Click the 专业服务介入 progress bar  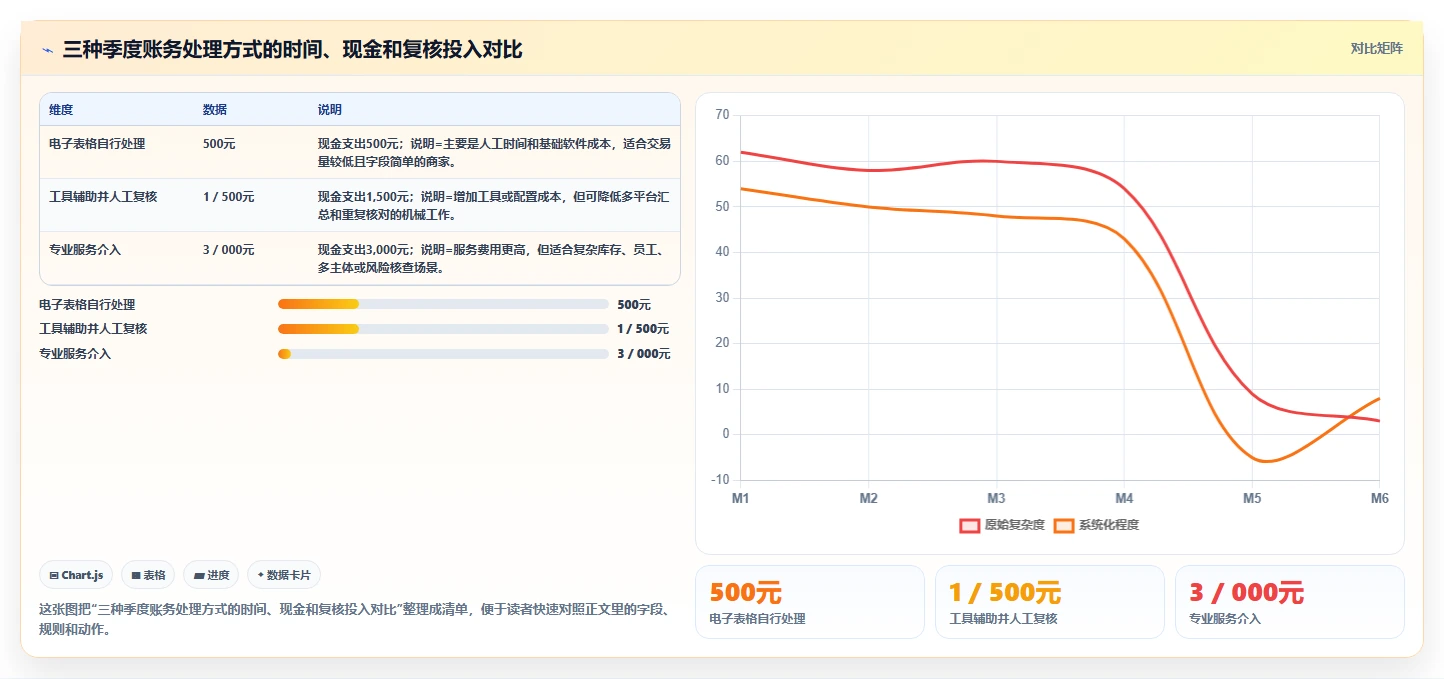click(443, 353)
